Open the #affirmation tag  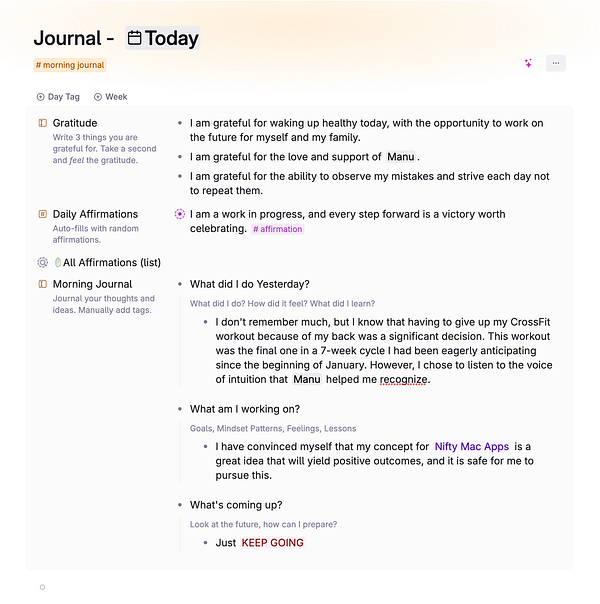point(278,229)
